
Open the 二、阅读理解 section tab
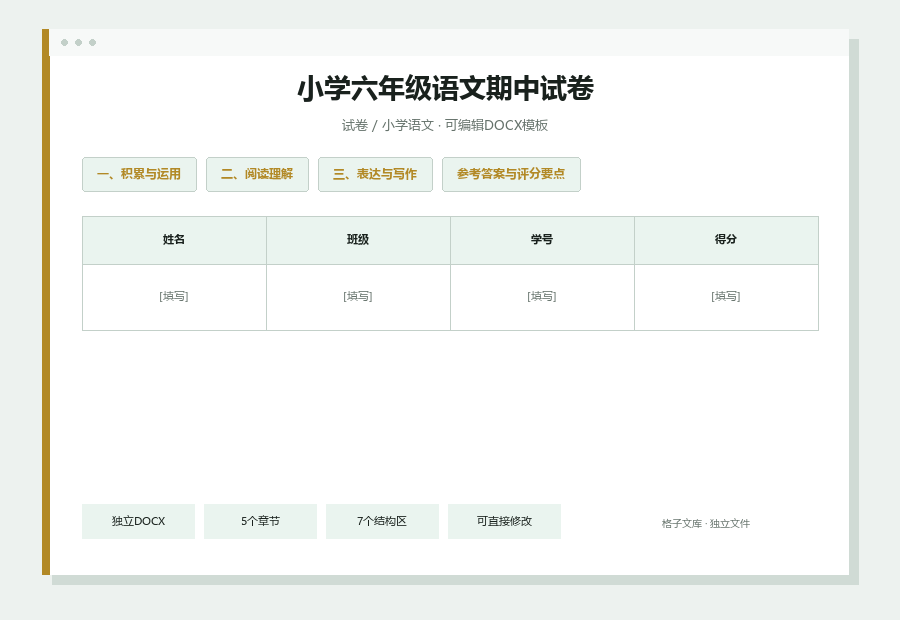(x=257, y=175)
